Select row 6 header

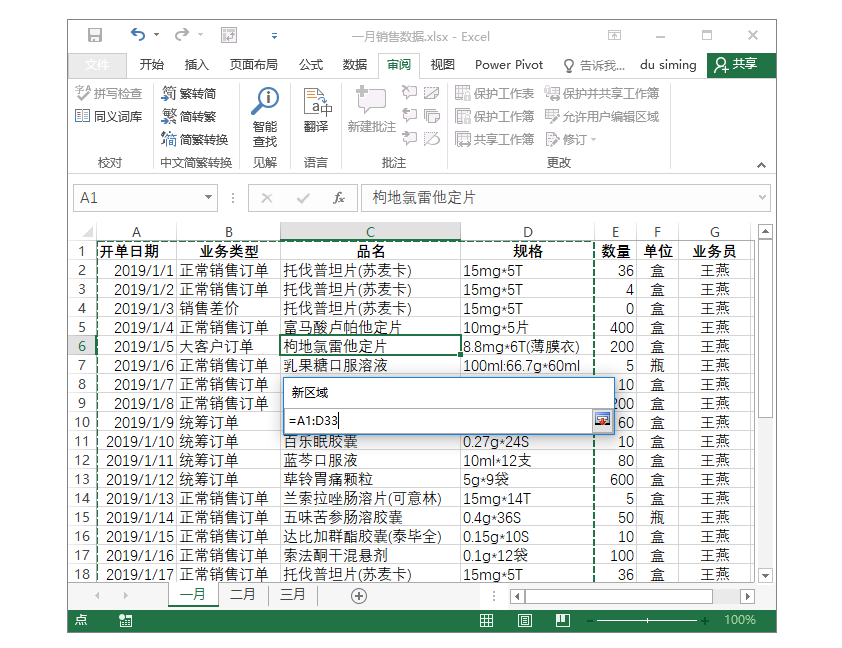pos(82,346)
